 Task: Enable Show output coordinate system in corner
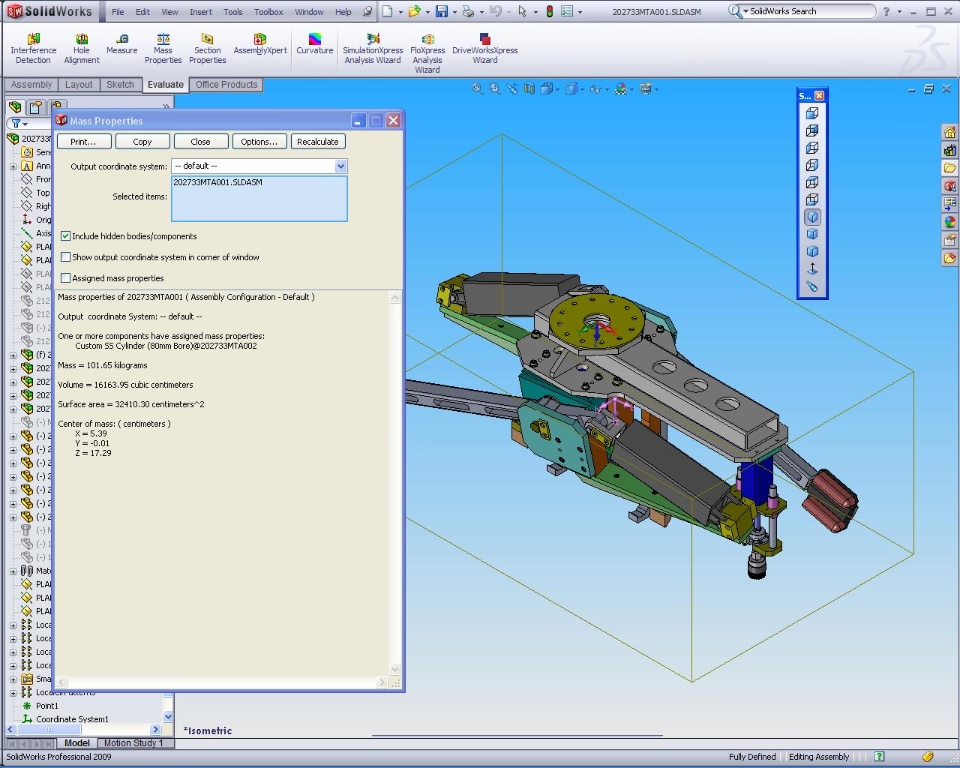pos(66,257)
